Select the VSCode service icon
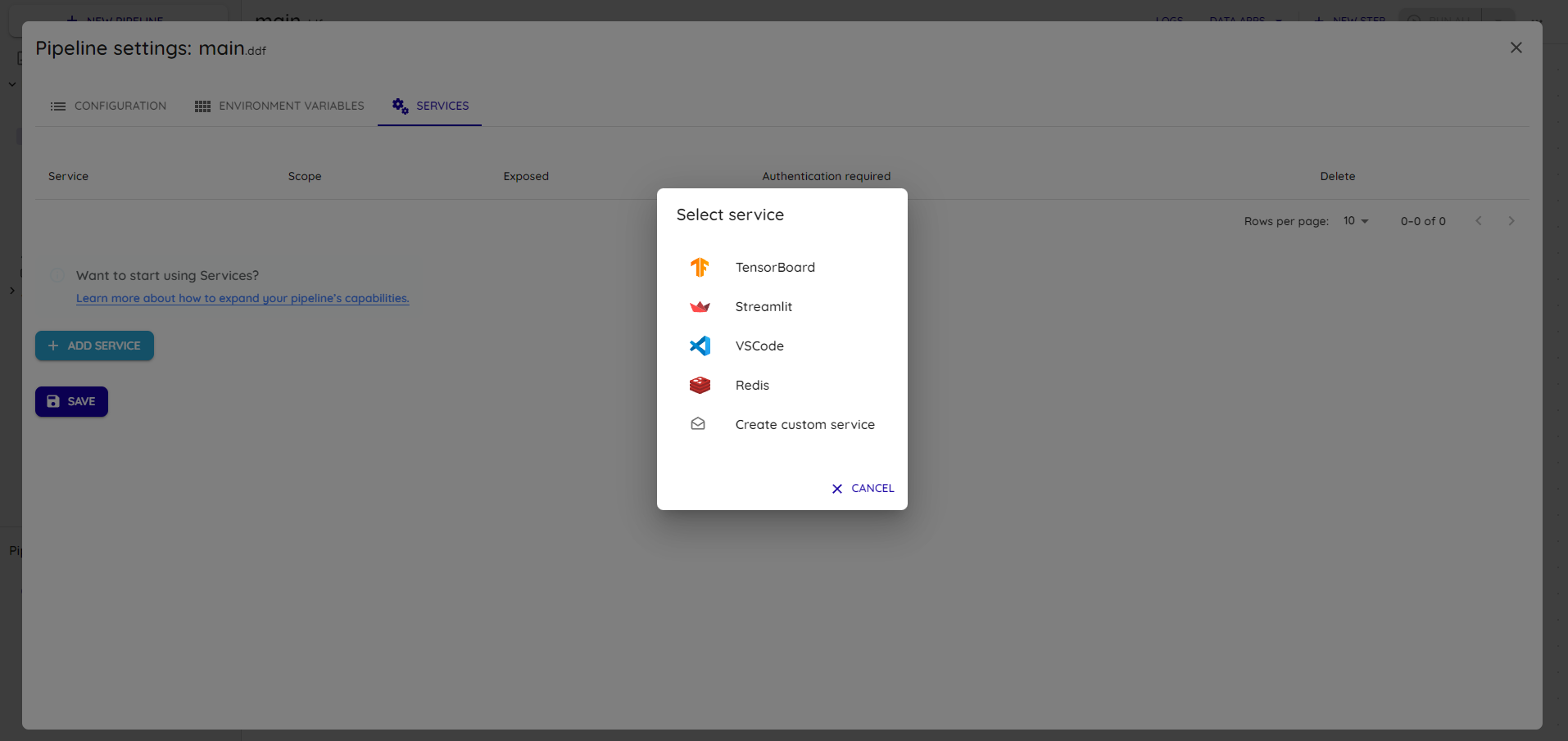Screen dimensions: 1568x741 pos(700,346)
